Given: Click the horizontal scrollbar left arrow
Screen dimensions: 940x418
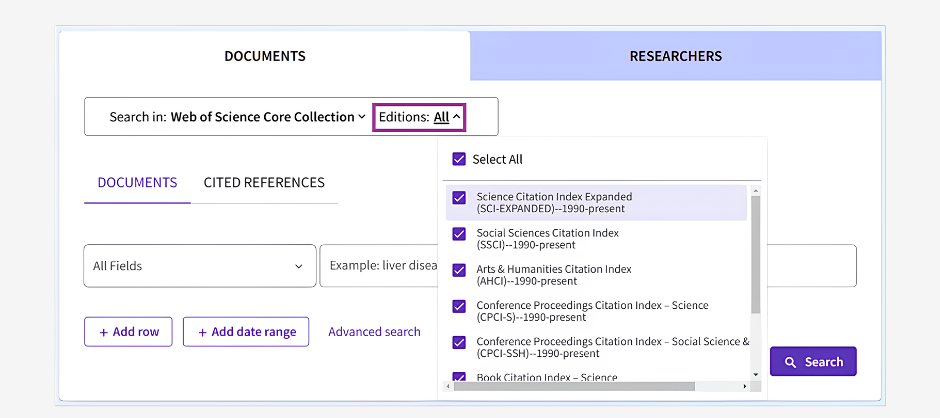Looking at the screenshot, I should click(448, 387).
